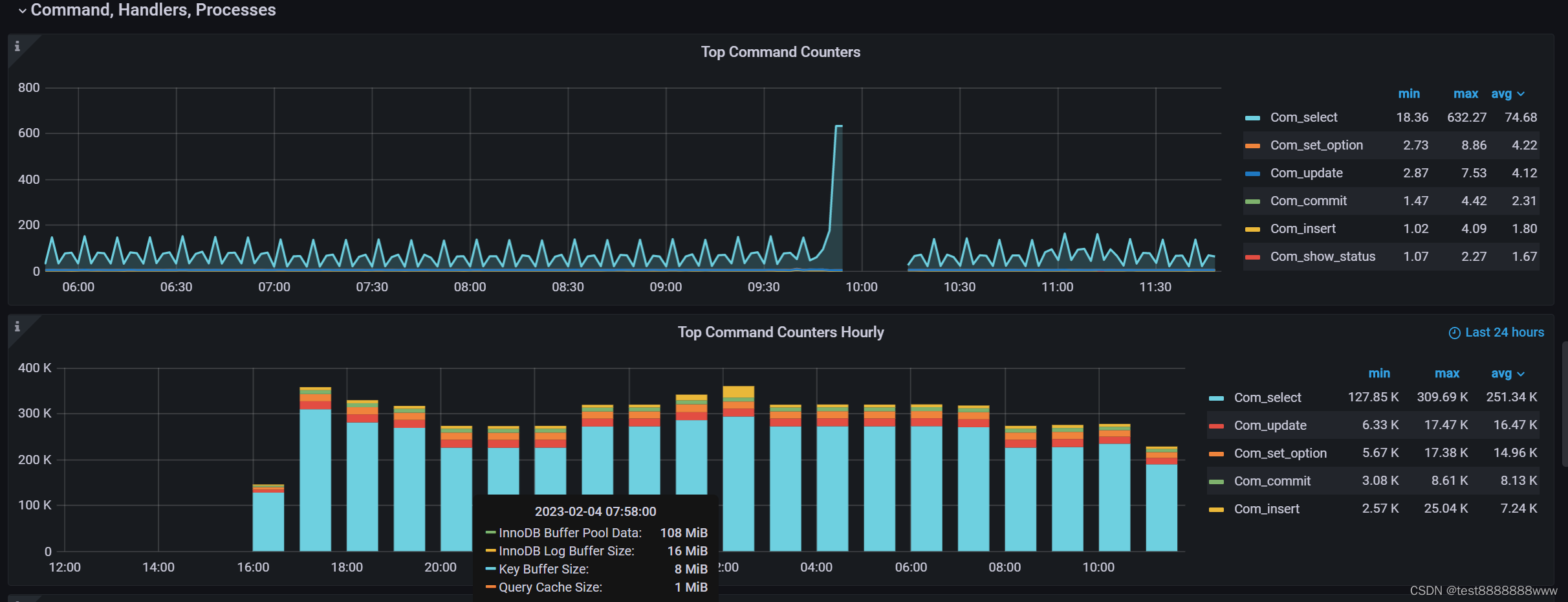Sort hourly legend by avg column
Viewport: 1568px width, 602px height.
coord(1501,373)
